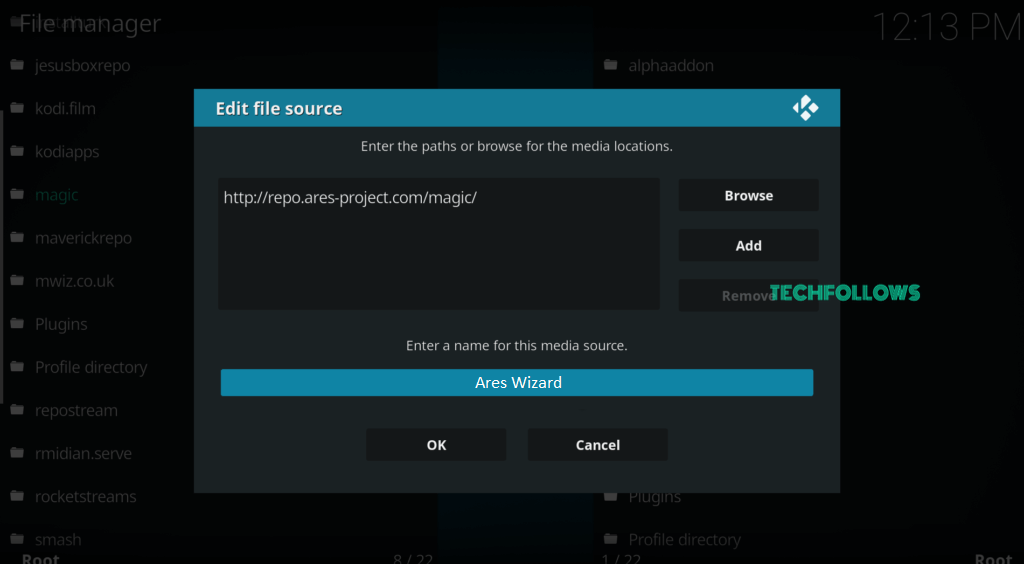1024x564 pixels.
Task: Click folder icon beside kodi.film
Action: 18,108
